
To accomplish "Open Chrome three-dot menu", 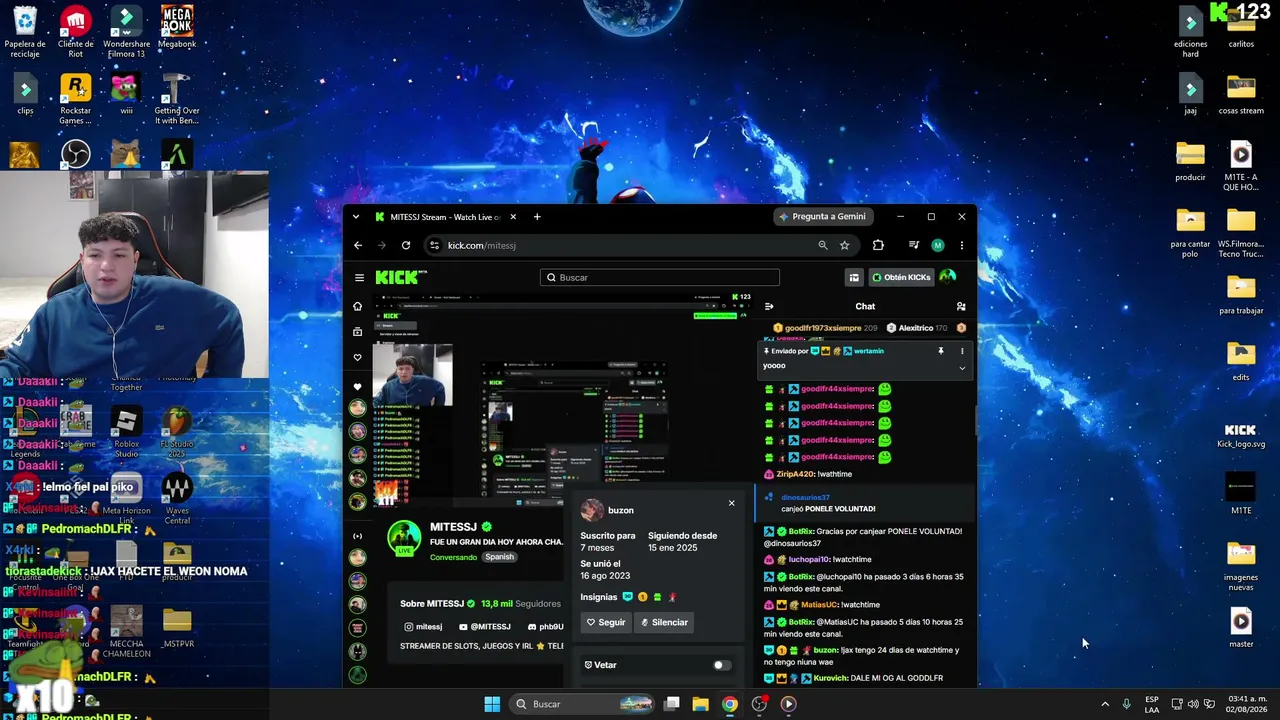I will pyautogui.click(x=962, y=245).
